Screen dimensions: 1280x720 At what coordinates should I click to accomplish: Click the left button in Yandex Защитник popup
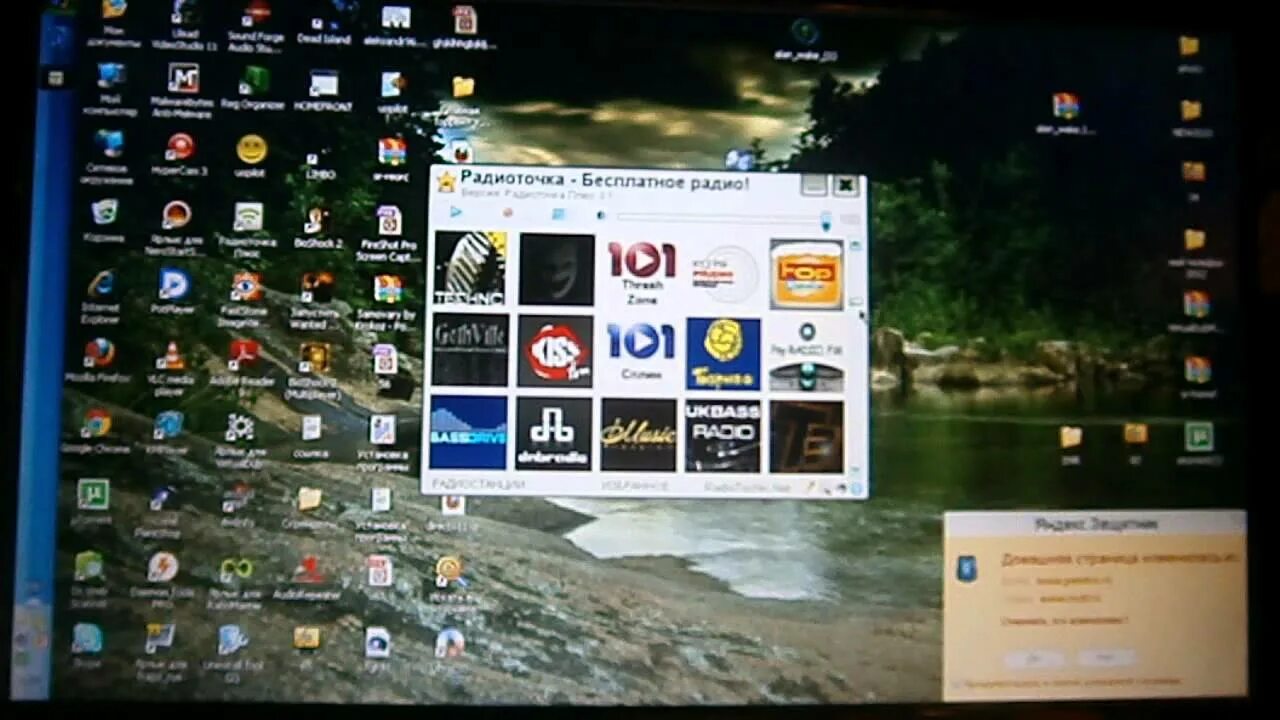pos(1034,658)
